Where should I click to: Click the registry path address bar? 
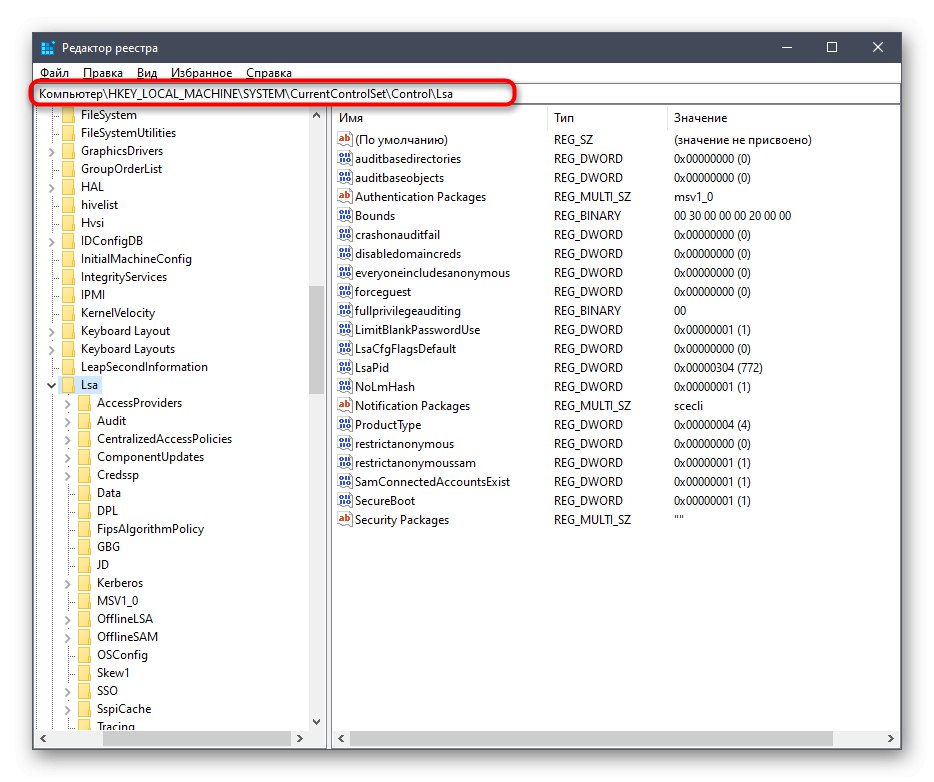(466, 94)
